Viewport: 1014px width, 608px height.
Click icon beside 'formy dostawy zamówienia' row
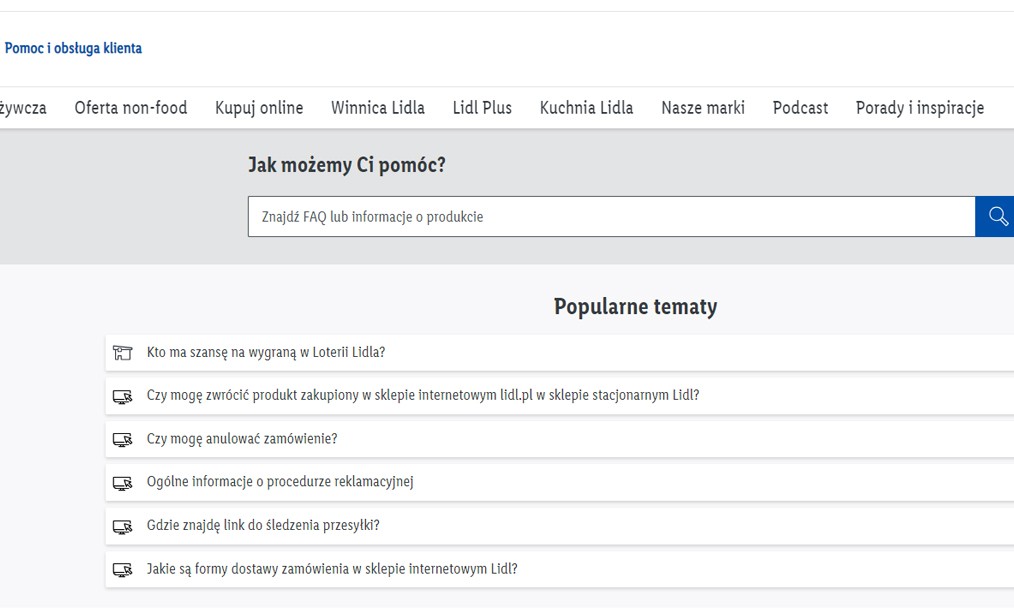(122, 569)
